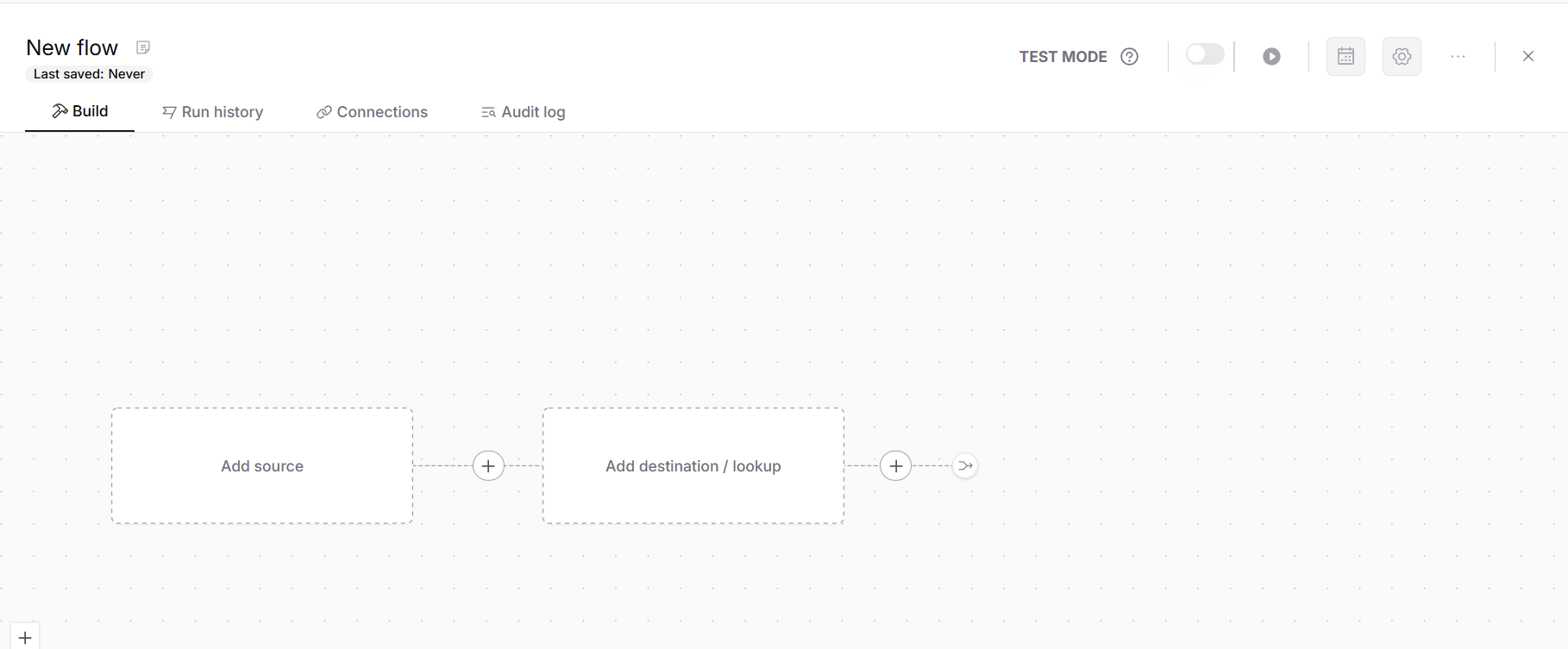
Task: Click the Last saved: Never badge
Action: (89, 74)
